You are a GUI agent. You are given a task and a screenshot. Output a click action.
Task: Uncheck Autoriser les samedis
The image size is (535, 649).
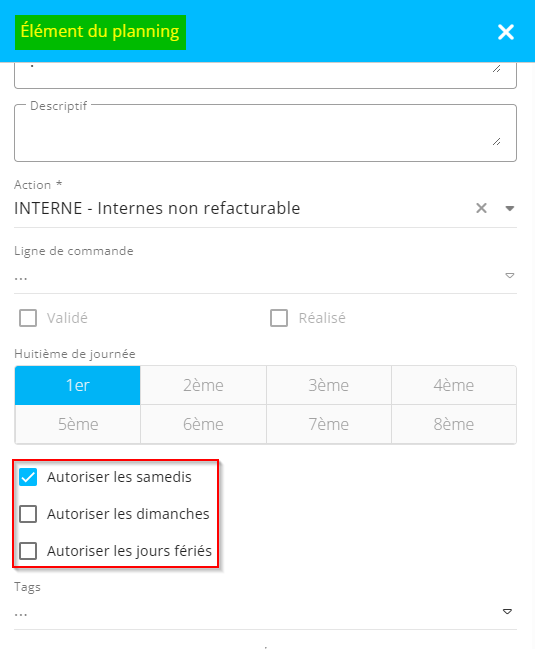28,477
